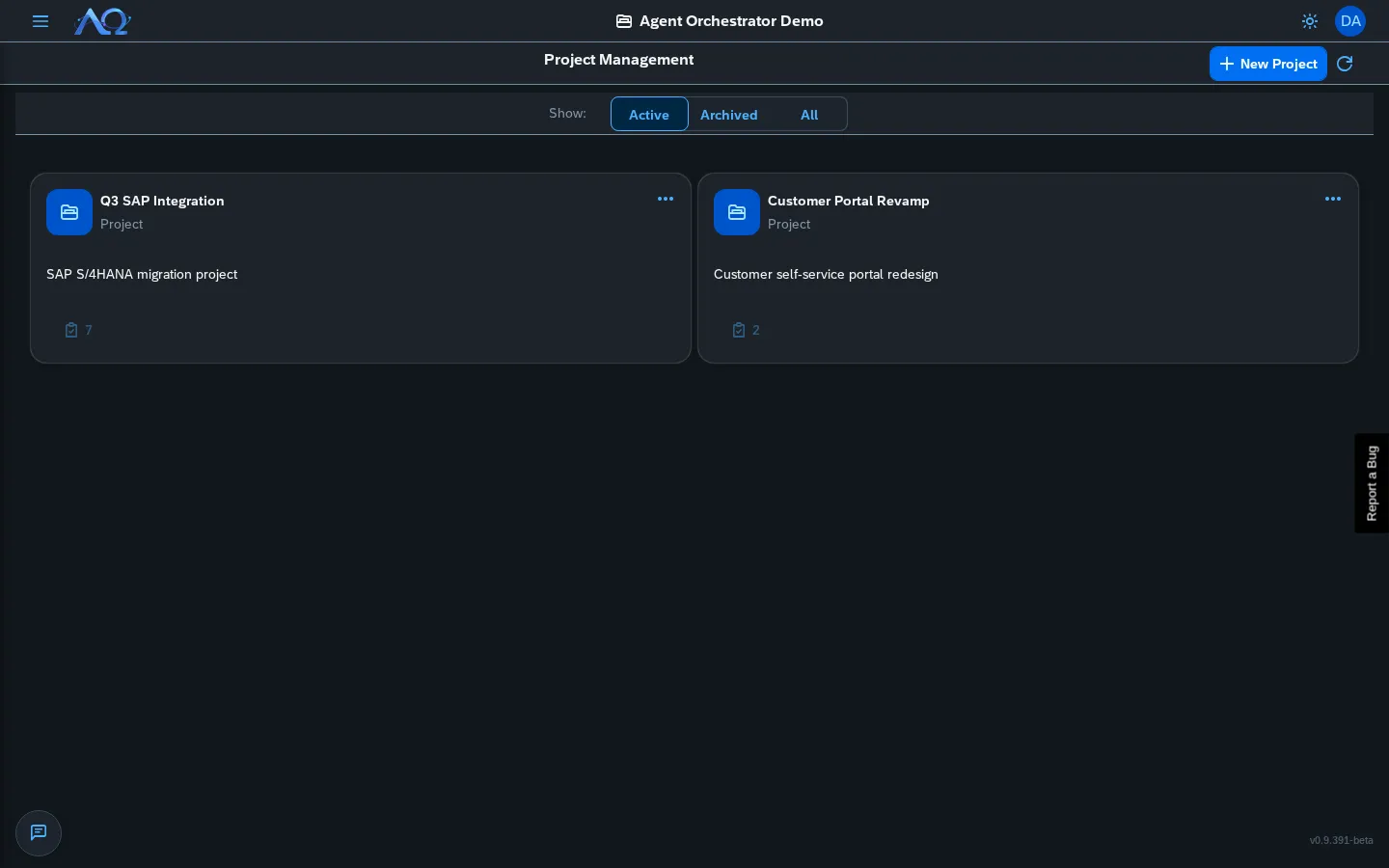
Task: Show Archived projects
Action: point(729,114)
